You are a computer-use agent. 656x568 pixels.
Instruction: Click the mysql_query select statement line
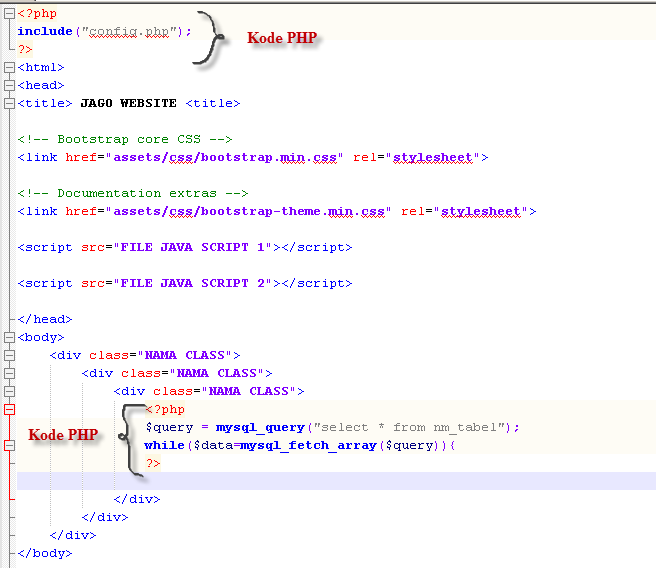[x=332, y=427]
